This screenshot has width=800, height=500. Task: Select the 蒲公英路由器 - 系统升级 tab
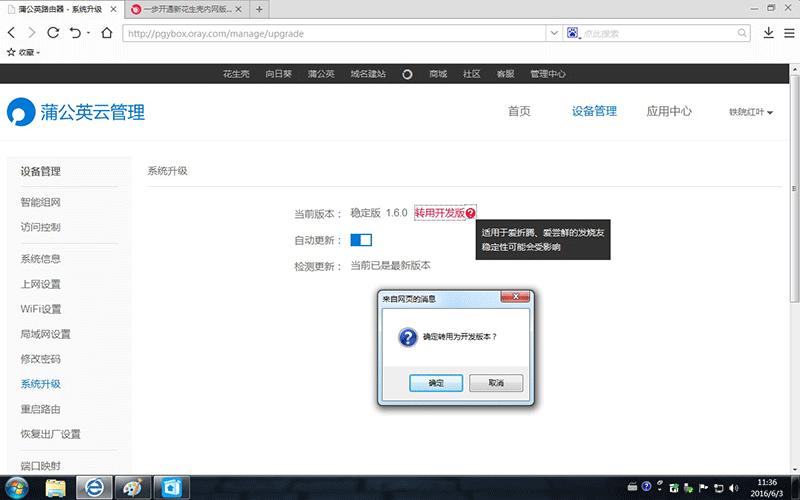tap(60, 9)
